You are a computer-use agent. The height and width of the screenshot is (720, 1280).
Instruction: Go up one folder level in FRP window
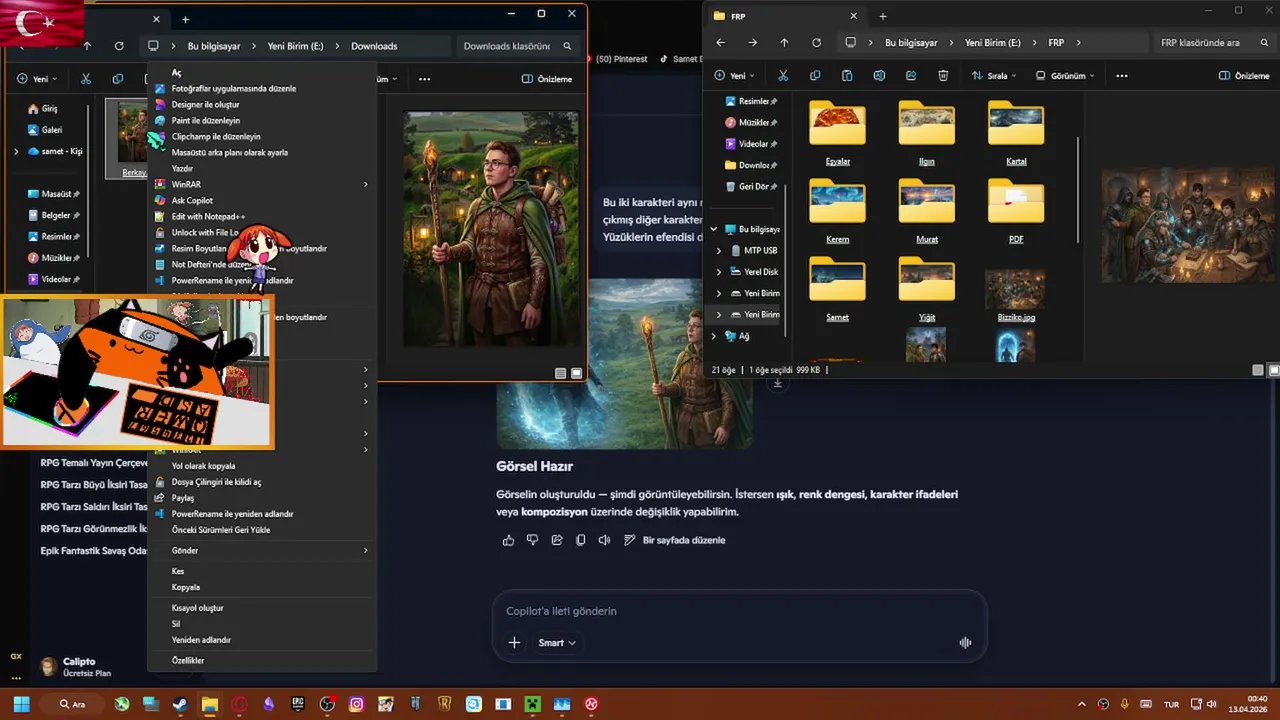point(784,43)
